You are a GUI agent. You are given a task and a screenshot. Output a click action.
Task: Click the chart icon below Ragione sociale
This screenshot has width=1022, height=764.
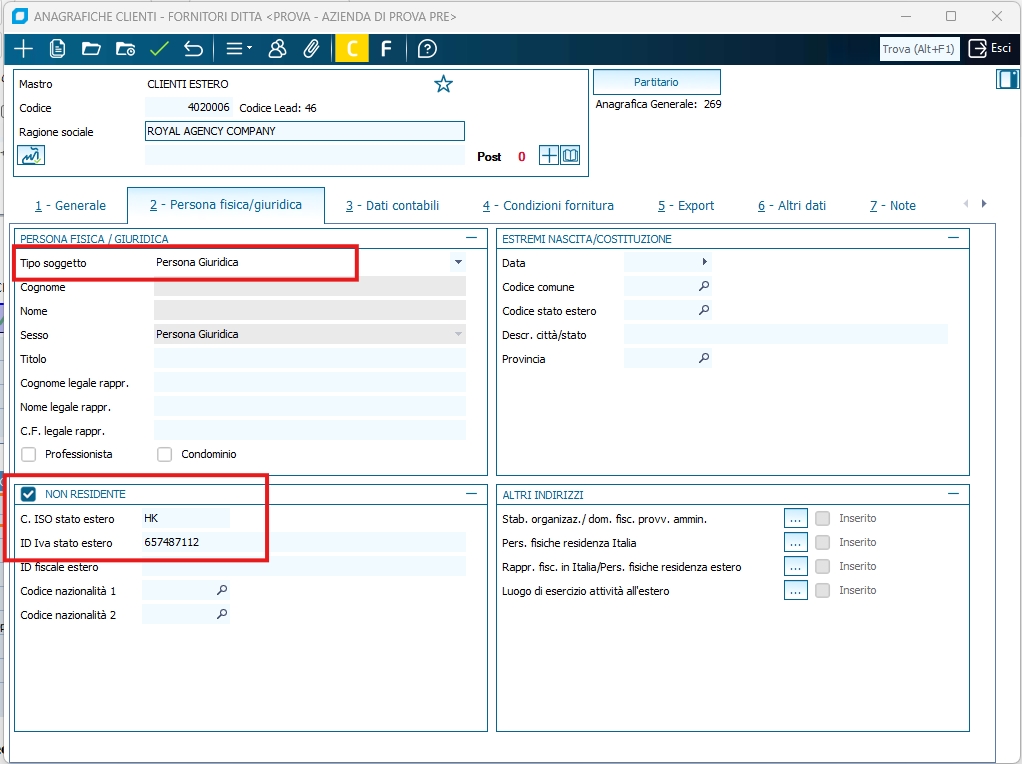pyautogui.click(x=31, y=155)
